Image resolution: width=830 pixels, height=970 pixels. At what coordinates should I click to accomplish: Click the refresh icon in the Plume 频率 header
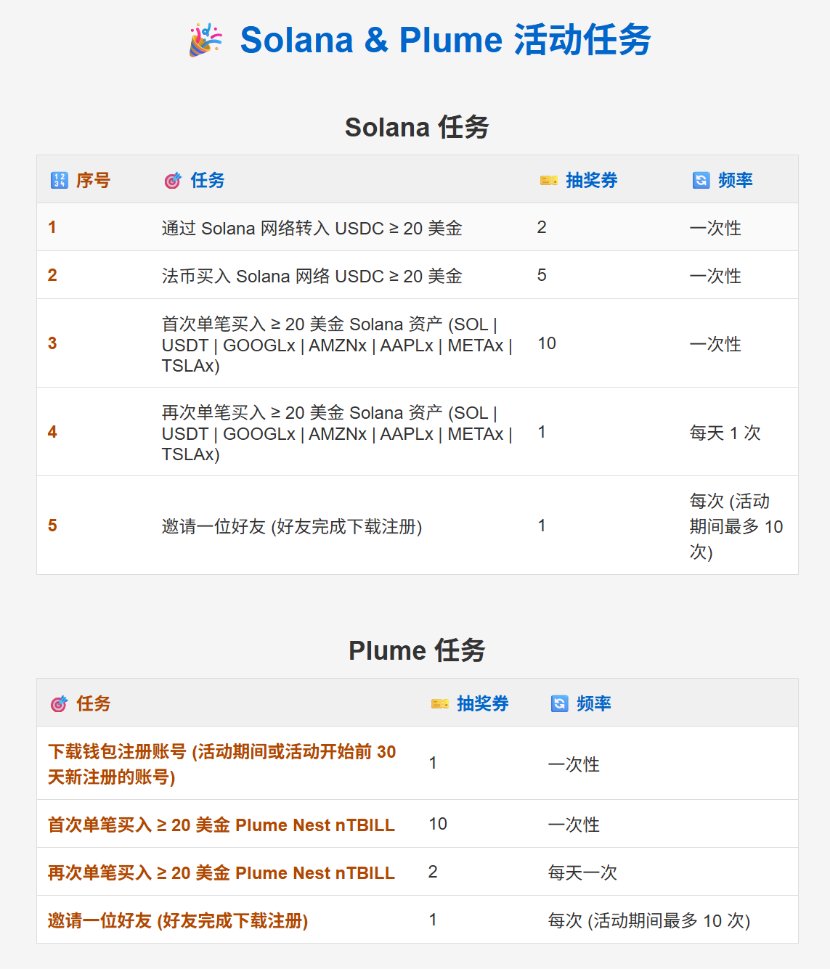click(559, 704)
